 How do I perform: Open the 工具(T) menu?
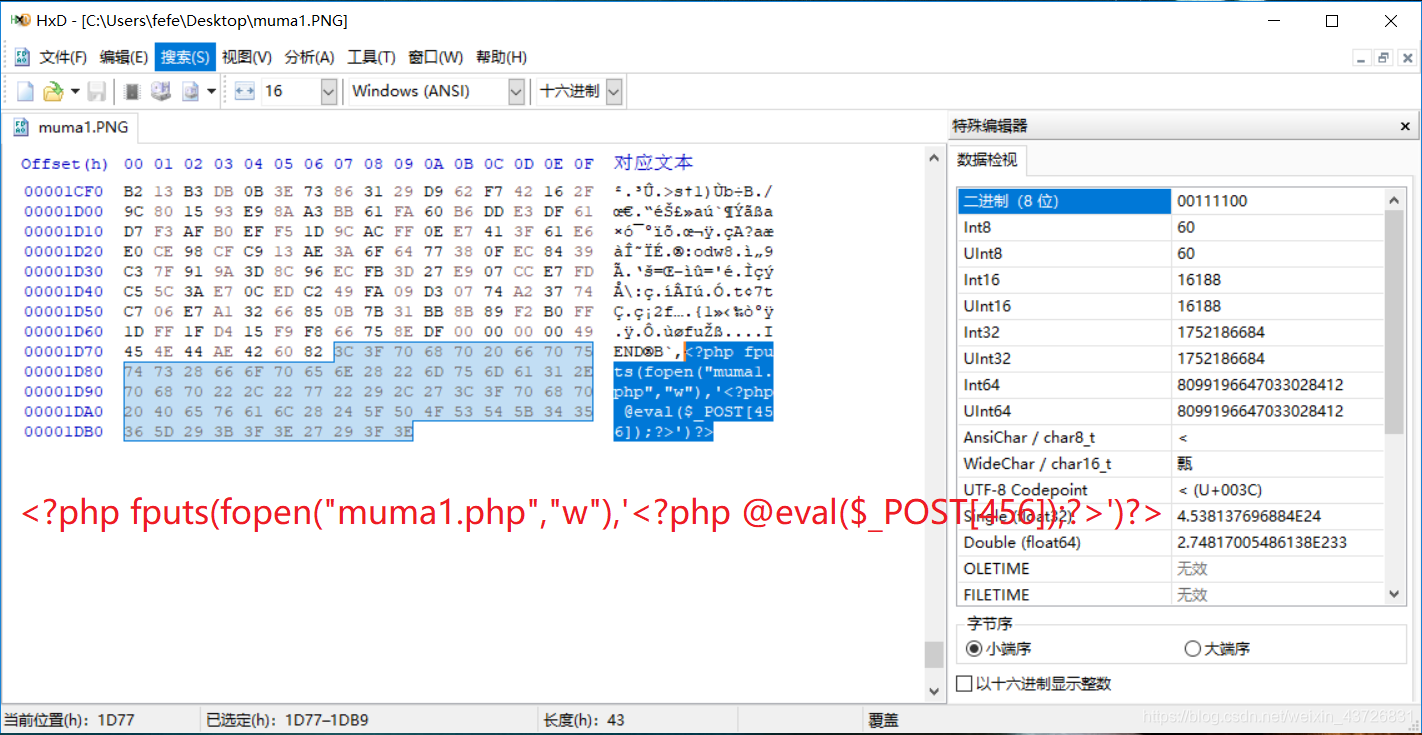pos(371,57)
